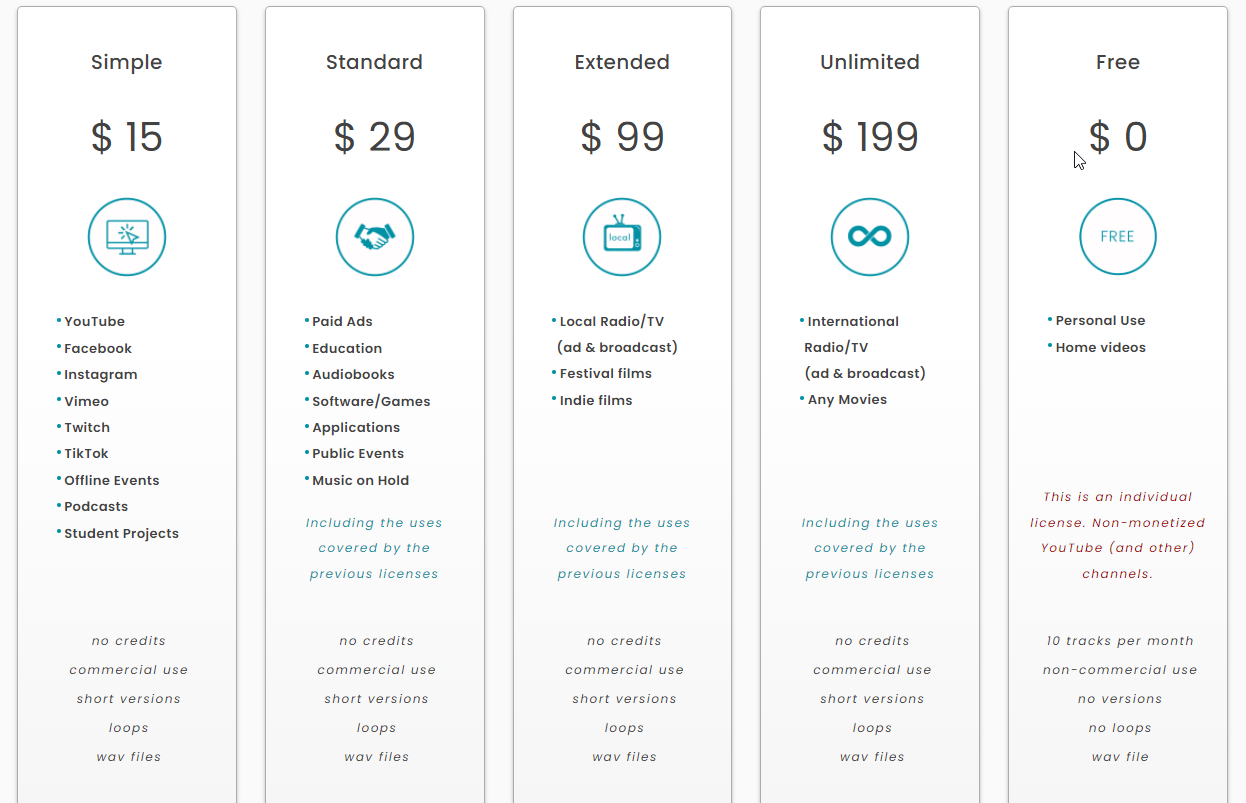Click the $ 99 price
Viewport: 1246px width, 803px height.
click(x=622, y=137)
